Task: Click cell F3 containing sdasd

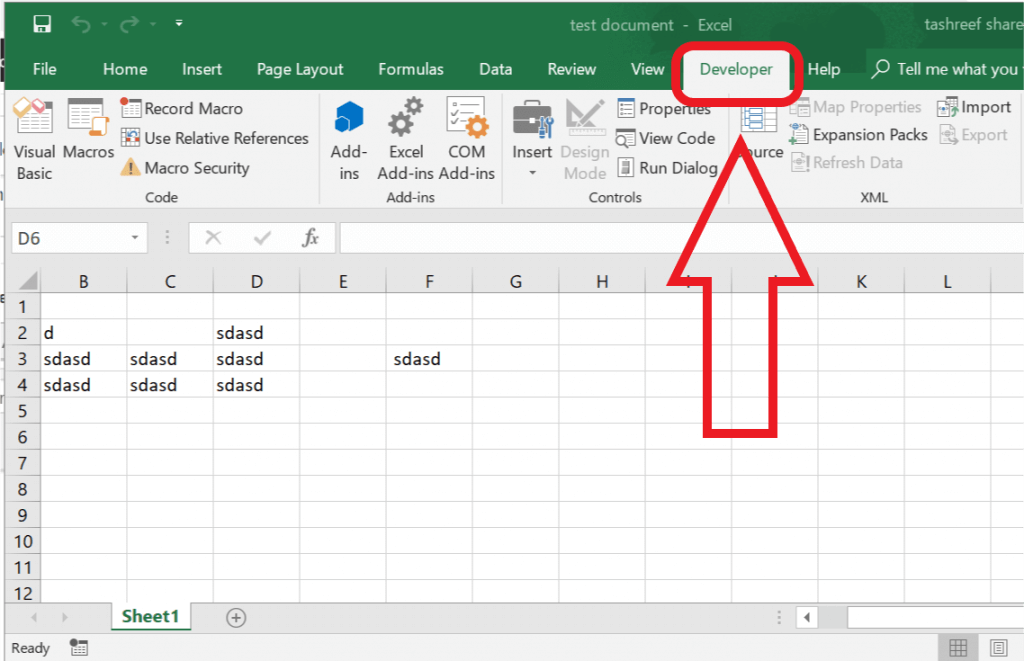Action: pyautogui.click(x=429, y=359)
